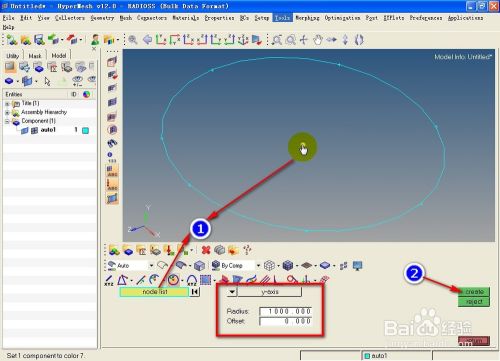This screenshot has height=361, width=500.
Task: Click the dynamic rotate icon at toolbar end
Action: click(359, 40)
